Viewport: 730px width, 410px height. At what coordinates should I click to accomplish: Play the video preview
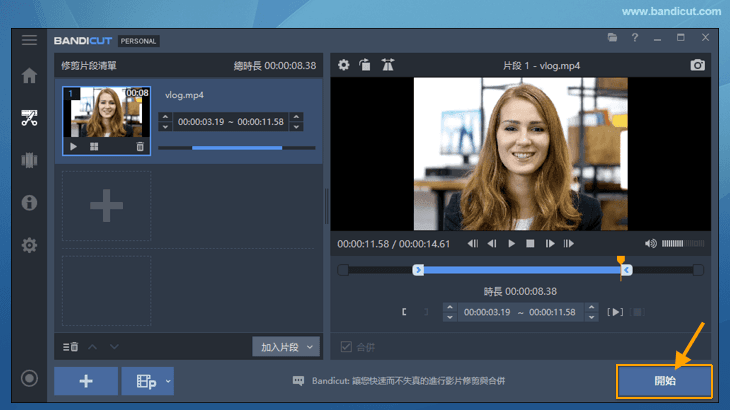pyautogui.click(x=511, y=243)
